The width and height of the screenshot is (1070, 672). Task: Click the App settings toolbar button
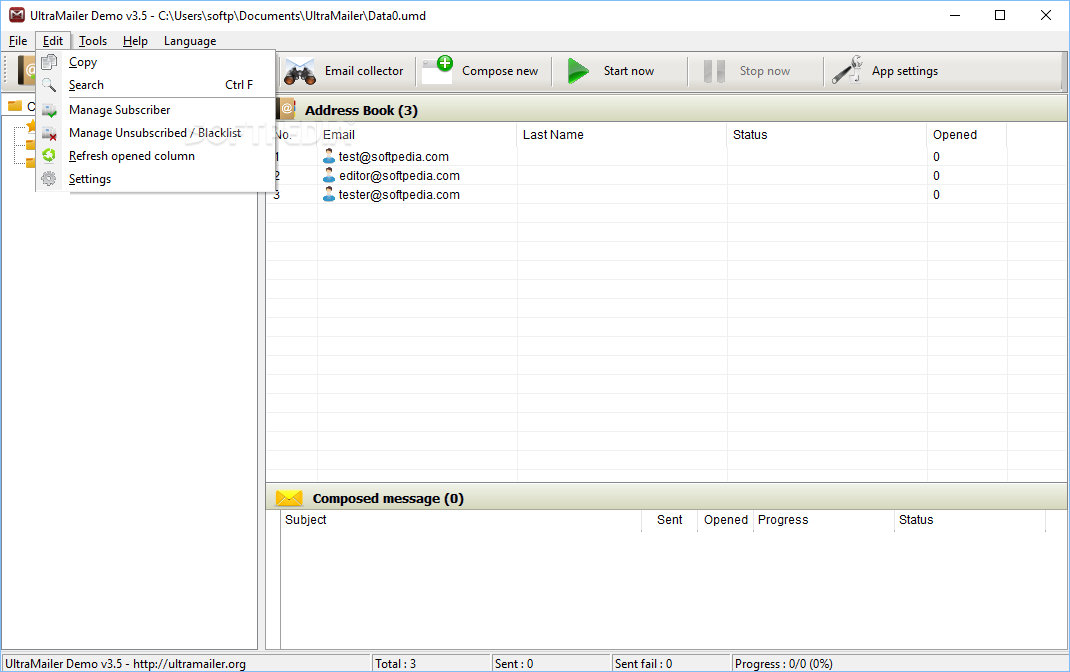tap(891, 71)
